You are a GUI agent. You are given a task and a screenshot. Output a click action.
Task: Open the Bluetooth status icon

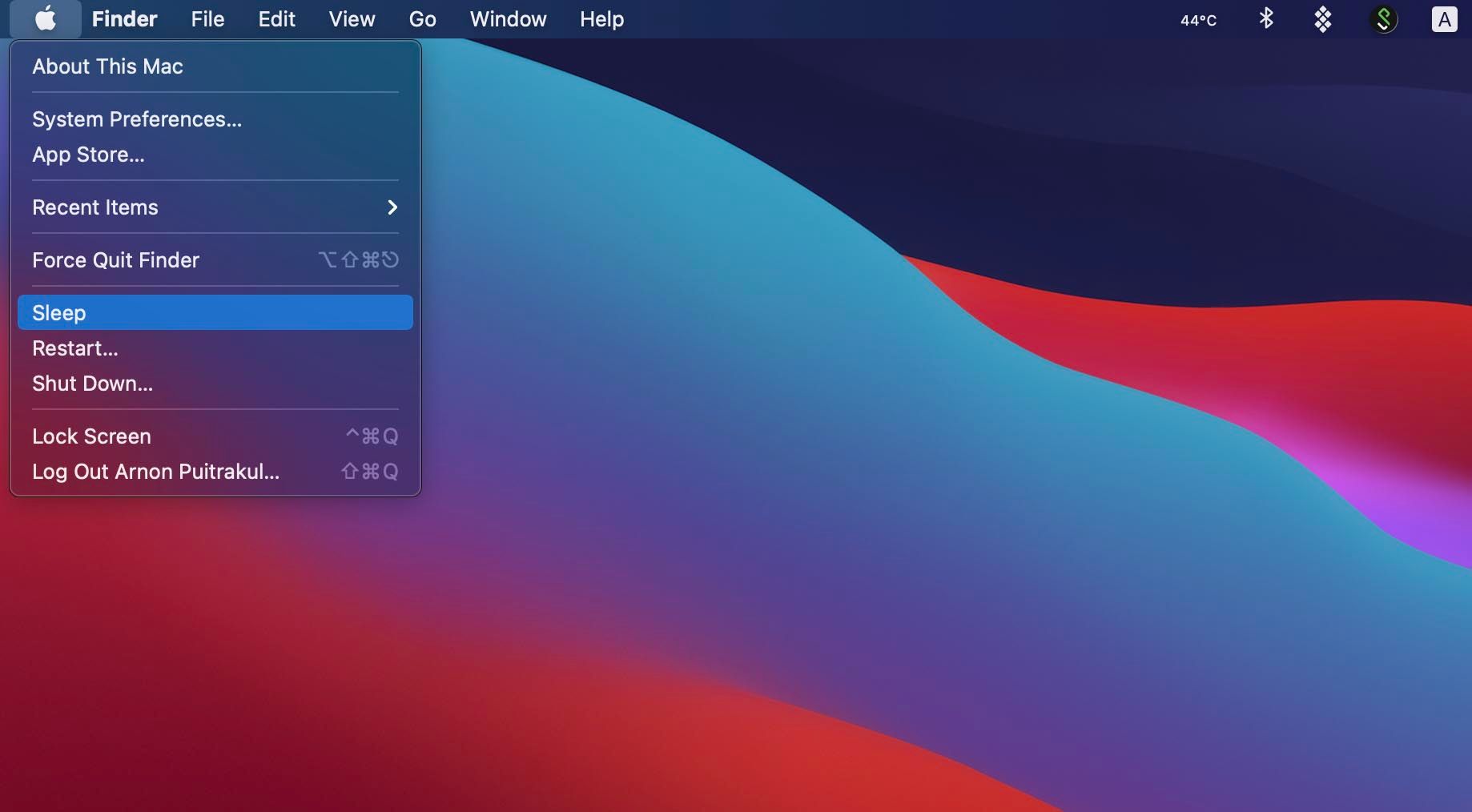(x=1266, y=18)
